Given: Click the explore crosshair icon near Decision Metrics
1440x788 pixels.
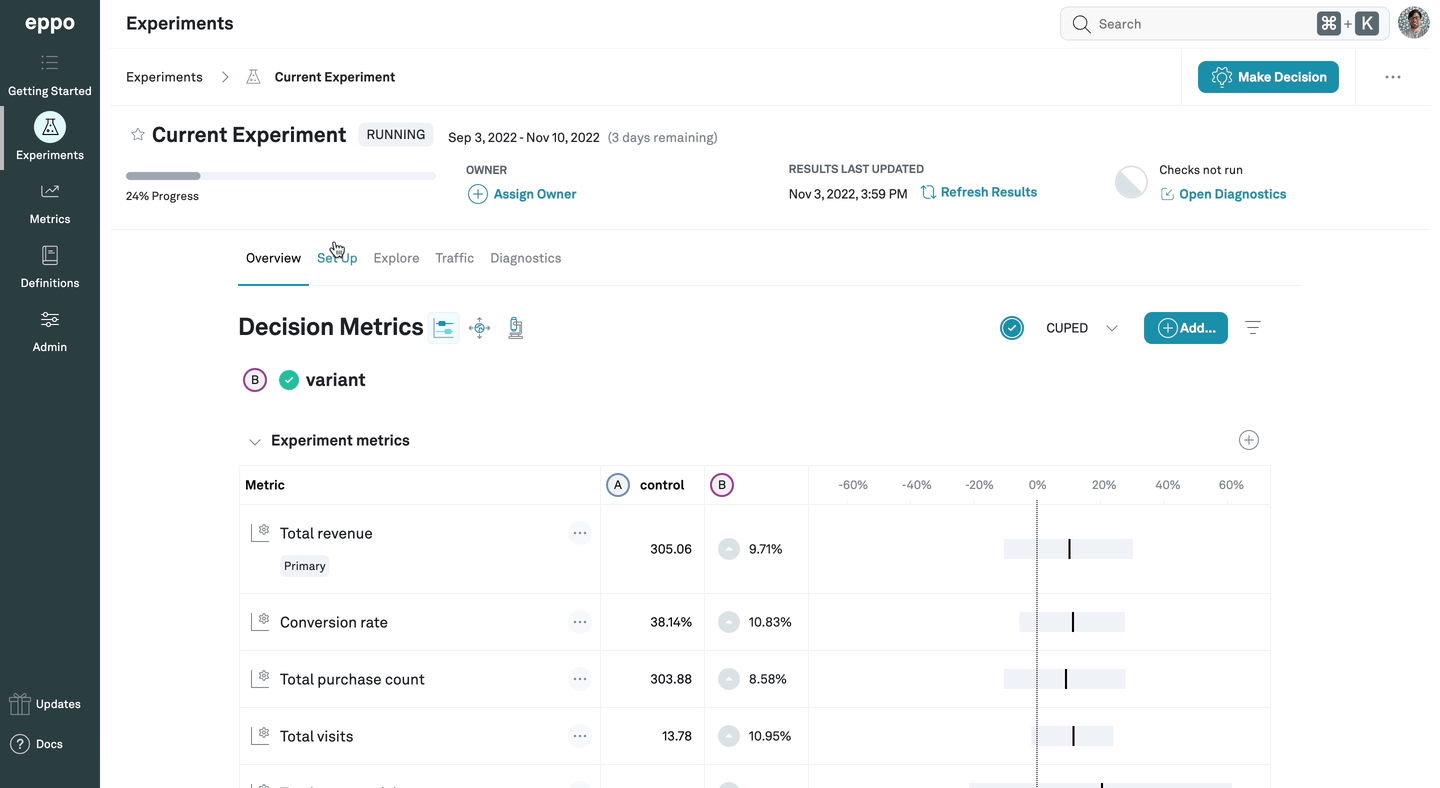Looking at the screenshot, I should click(479, 327).
